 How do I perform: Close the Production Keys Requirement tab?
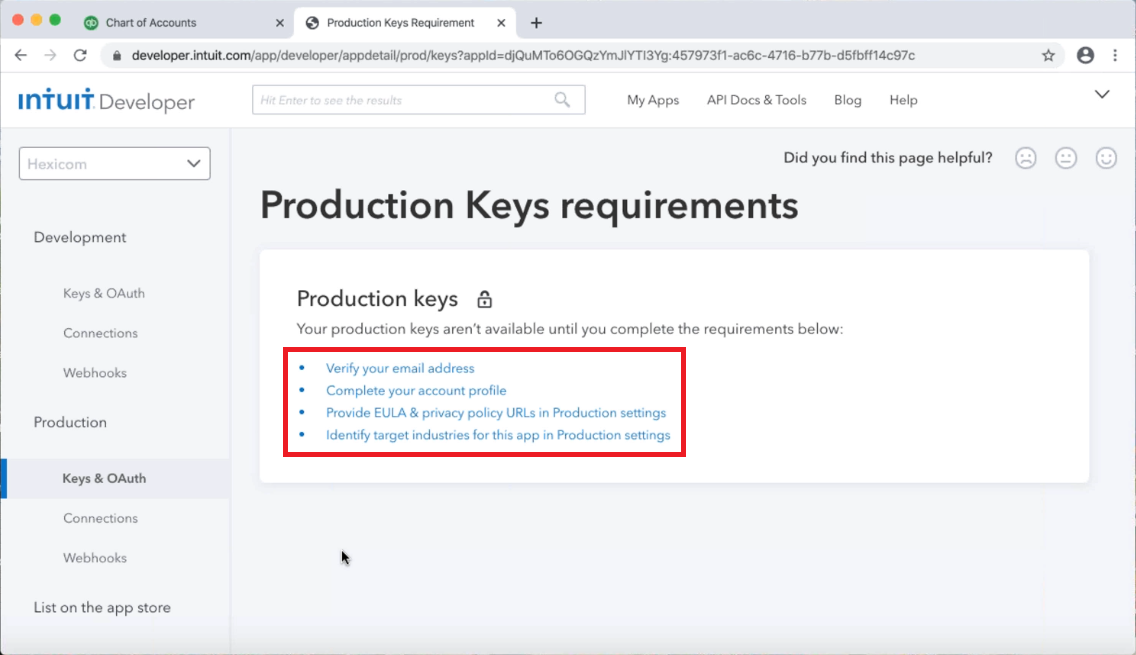pyautogui.click(x=501, y=23)
